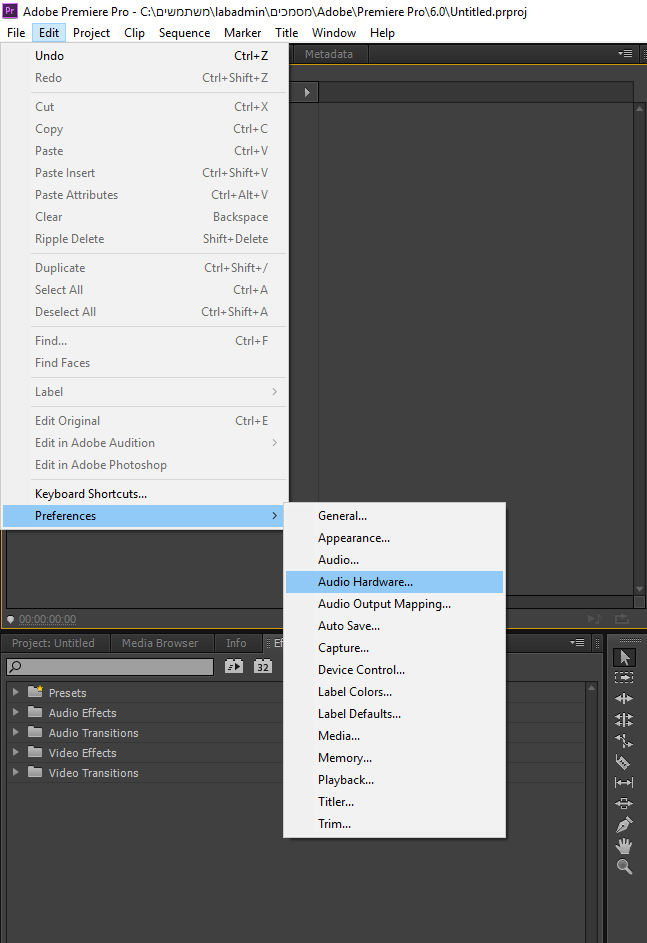This screenshot has width=647, height=943.
Task: Select the Selection arrow tool
Action: 624,657
